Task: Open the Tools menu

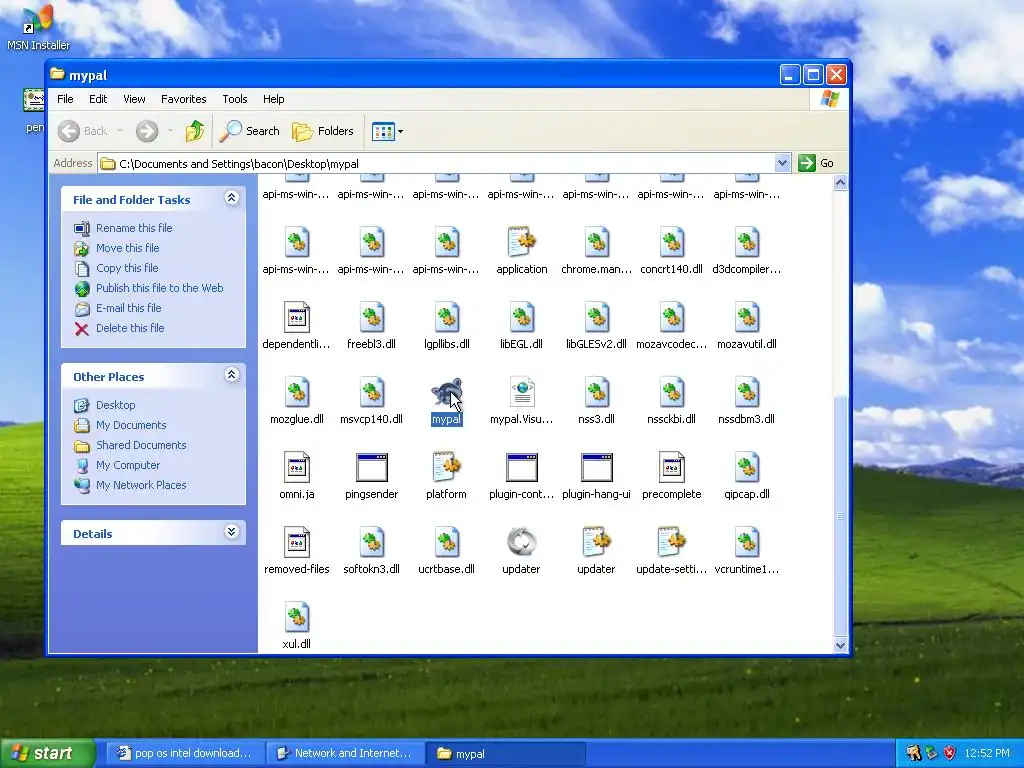Action: (x=234, y=99)
